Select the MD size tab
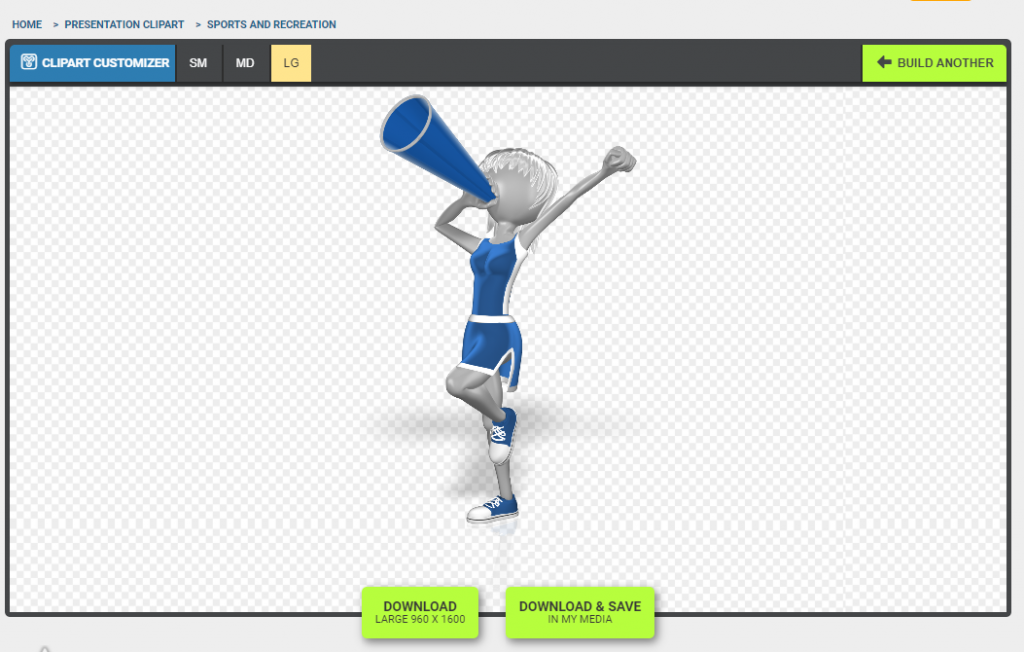 click(x=245, y=63)
